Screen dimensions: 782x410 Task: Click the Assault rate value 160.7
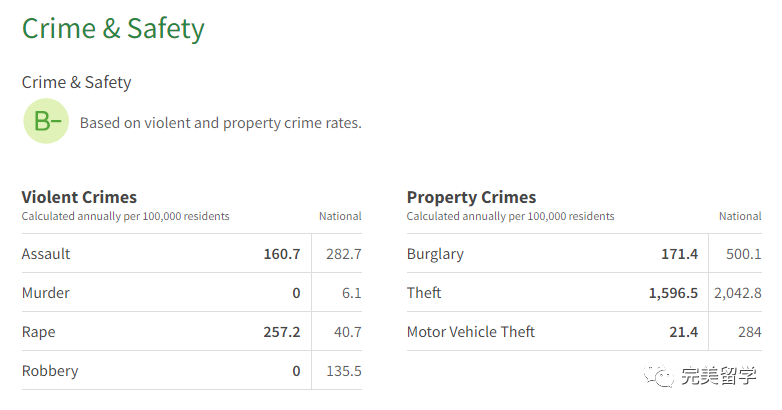tap(282, 254)
